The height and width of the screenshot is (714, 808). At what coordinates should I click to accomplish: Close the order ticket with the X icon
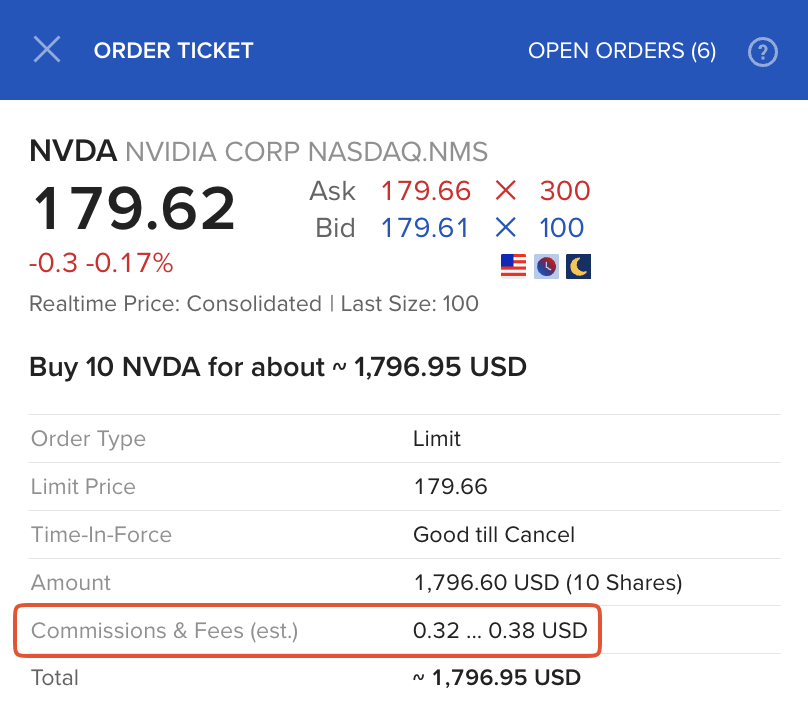[x=47, y=50]
